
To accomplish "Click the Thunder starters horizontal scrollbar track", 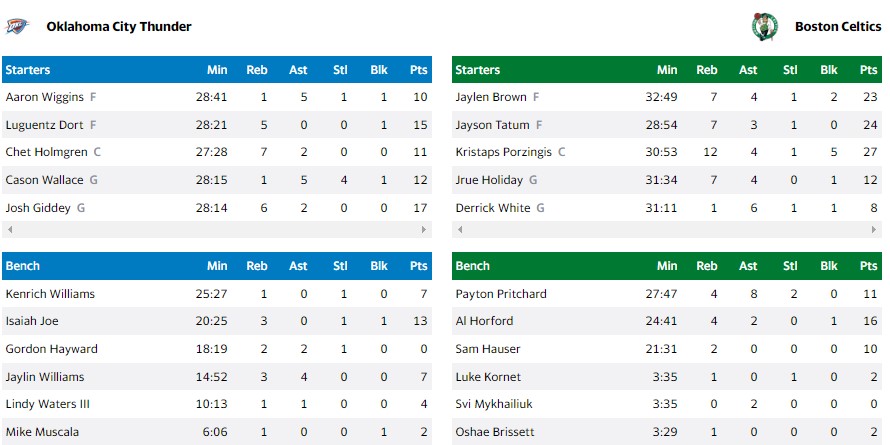I will [216, 230].
